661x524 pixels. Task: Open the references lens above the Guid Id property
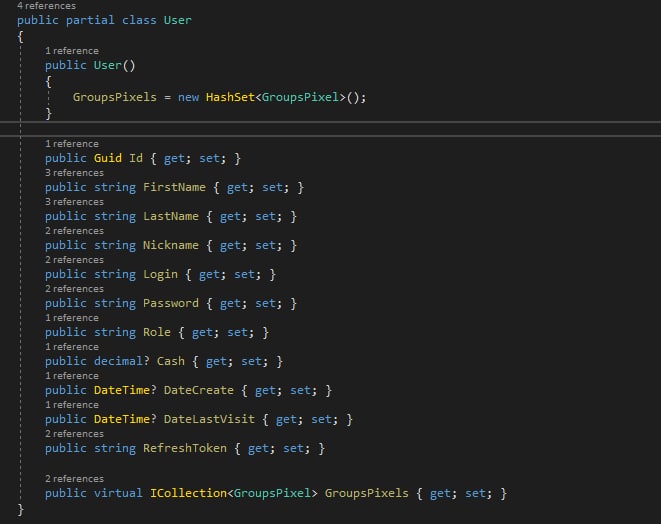click(72, 144)
